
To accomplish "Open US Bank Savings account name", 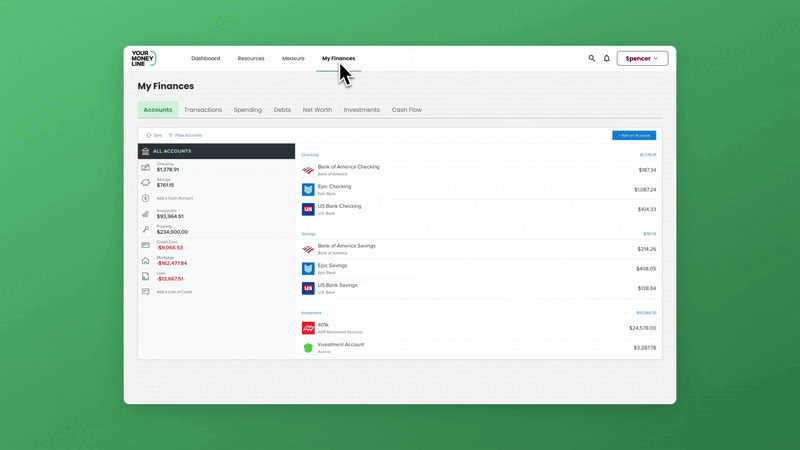I will (337, 285).
